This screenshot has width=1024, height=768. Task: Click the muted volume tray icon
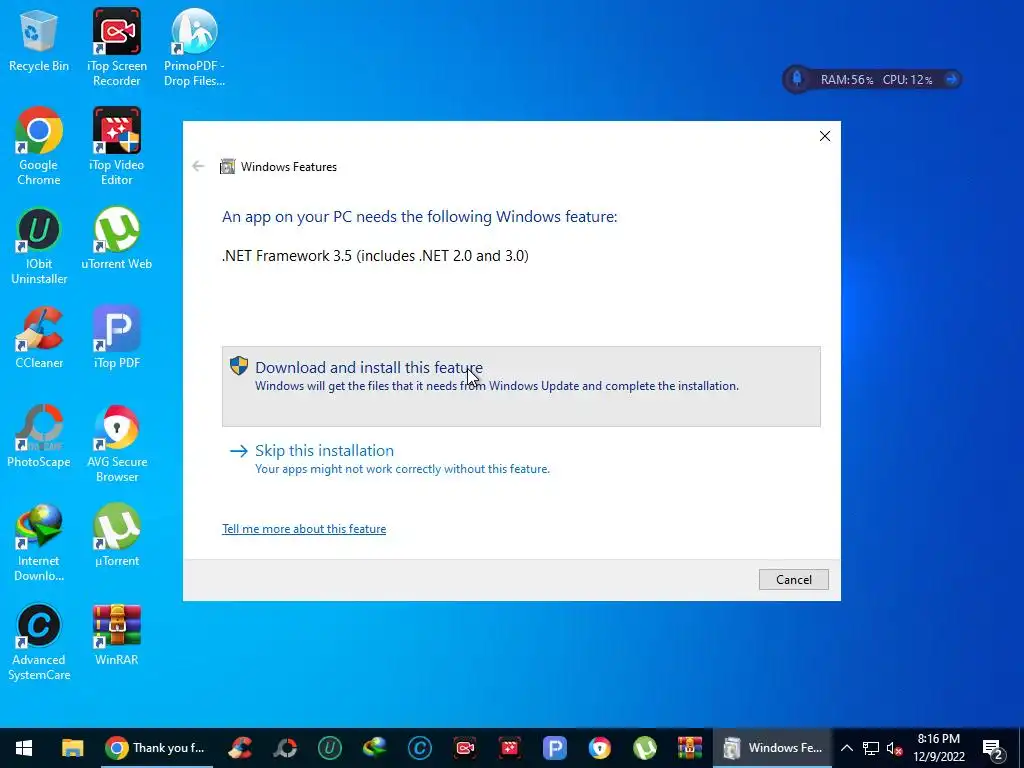tap(895, 748)
